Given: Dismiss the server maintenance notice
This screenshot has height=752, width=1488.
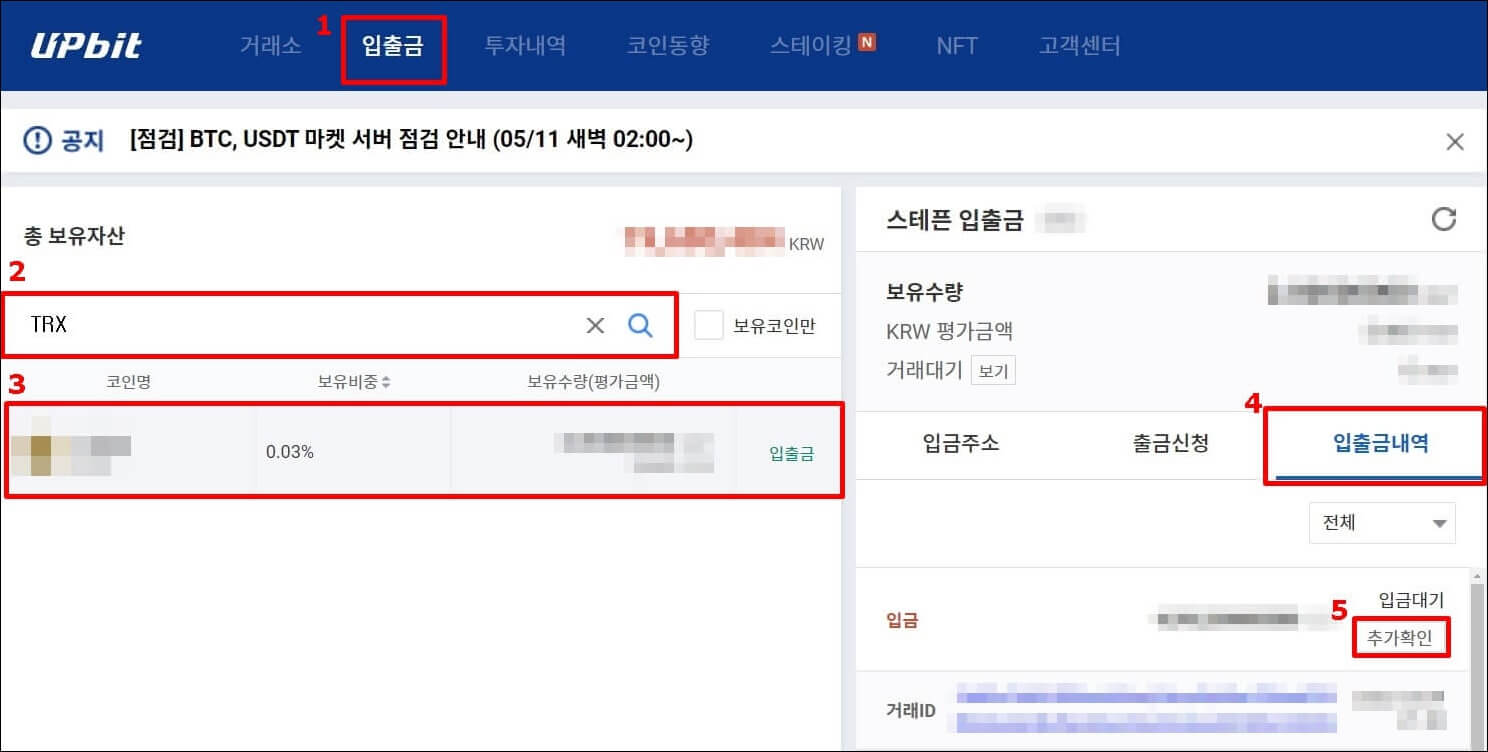Looking at the screenshot, I should (1455, 141).
